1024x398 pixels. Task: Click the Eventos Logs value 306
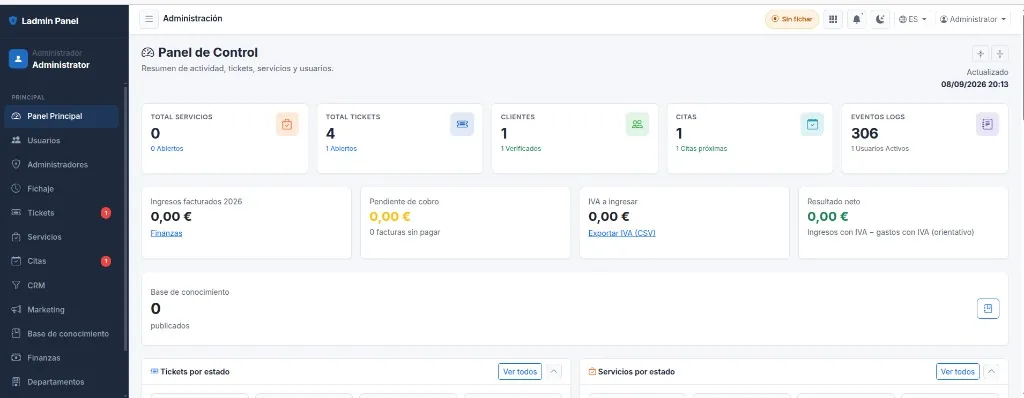(865, 133)
